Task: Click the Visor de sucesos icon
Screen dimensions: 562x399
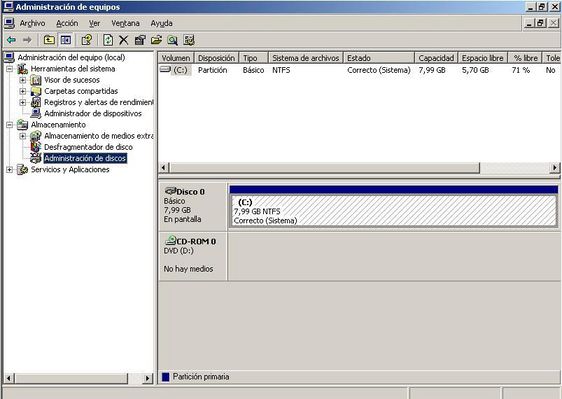Action: coord(35,80)
